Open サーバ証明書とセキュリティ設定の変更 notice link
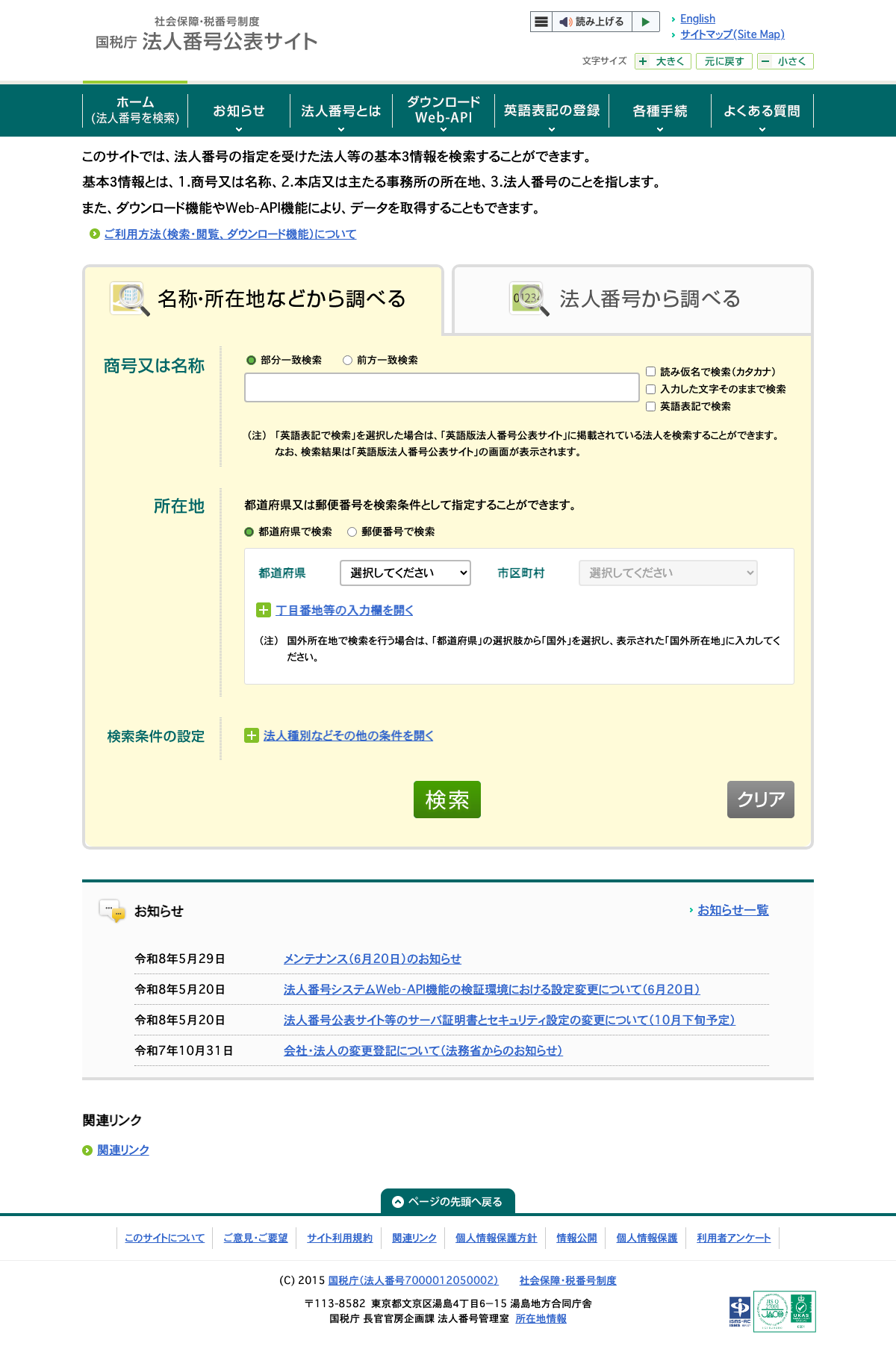Screen dimensions: 896x1346 click(509, 1020)
